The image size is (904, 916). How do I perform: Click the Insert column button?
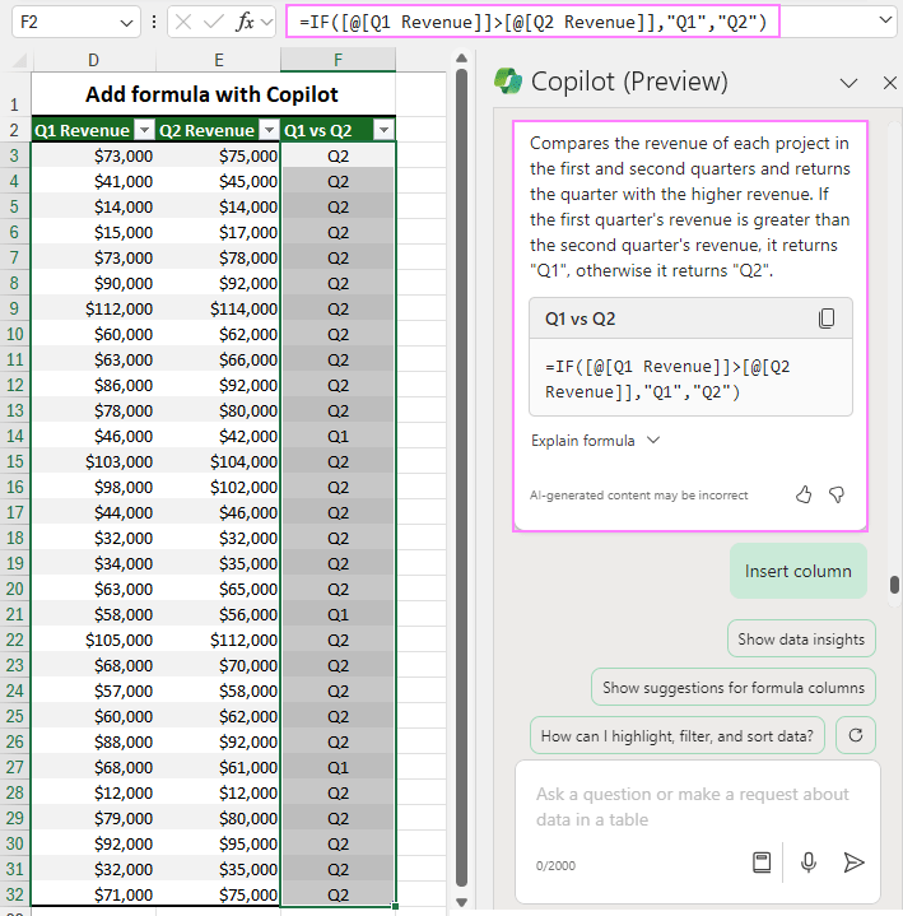(797, 571)
